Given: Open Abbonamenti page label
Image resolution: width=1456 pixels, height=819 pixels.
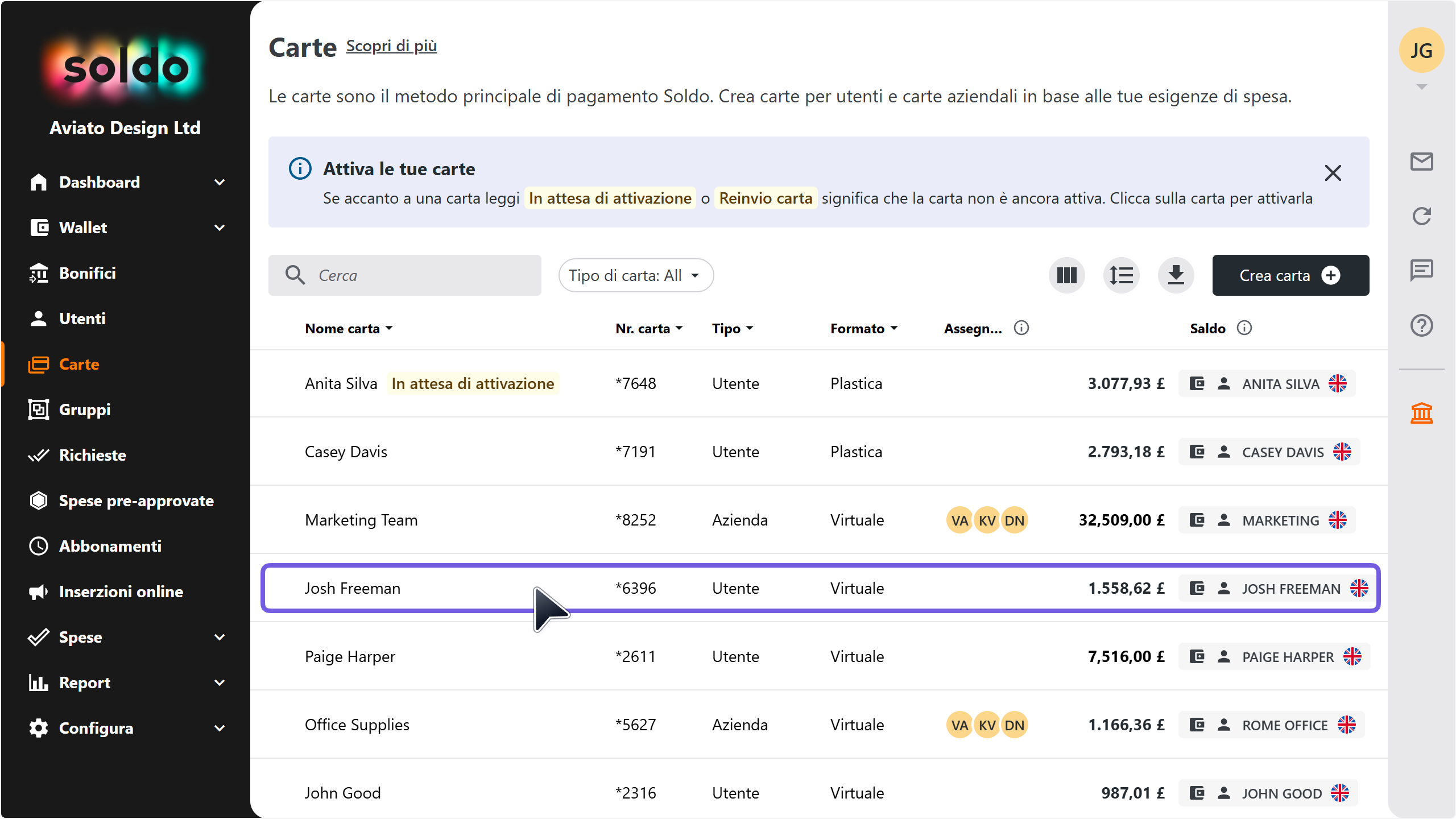Looking at the screenshot, I should (x=110, y=547).
